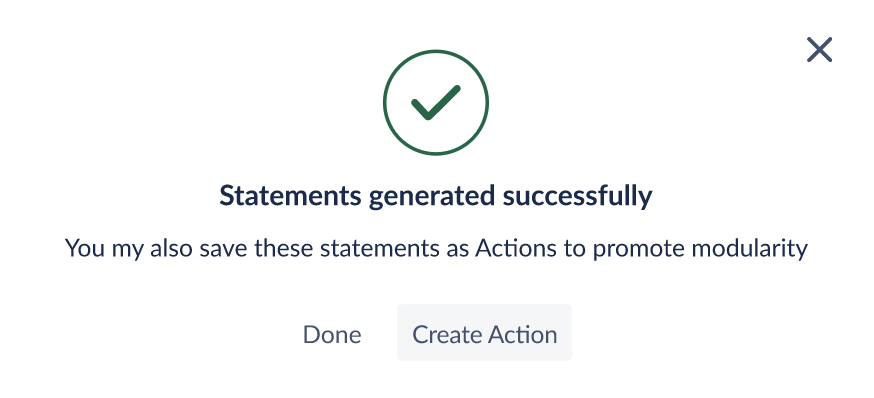The image size is (874, 398).
Task: Click the description text about saving statements
Action: tap(436, 248)
